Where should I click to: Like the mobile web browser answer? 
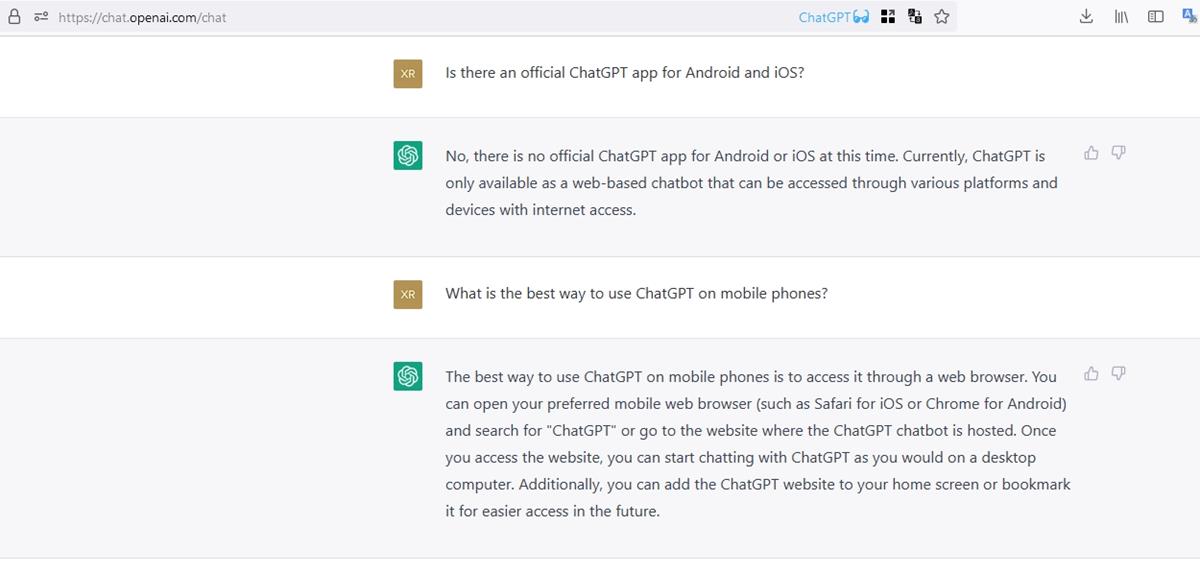[x=1091, y=374]
